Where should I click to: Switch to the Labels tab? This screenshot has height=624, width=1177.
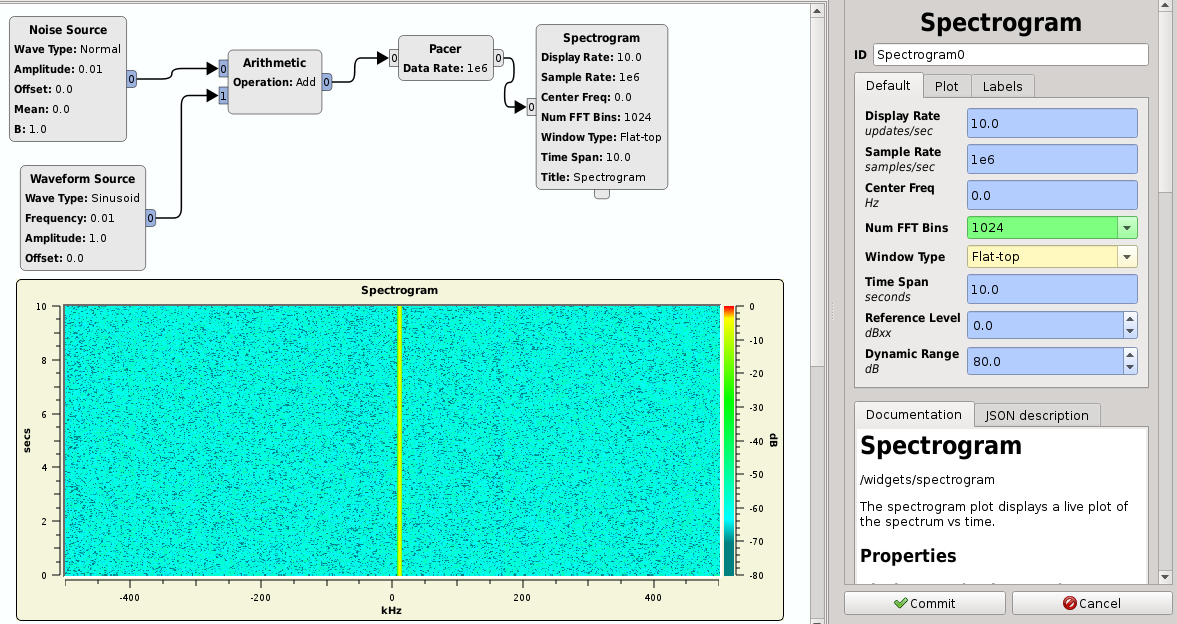[1002, 86]
